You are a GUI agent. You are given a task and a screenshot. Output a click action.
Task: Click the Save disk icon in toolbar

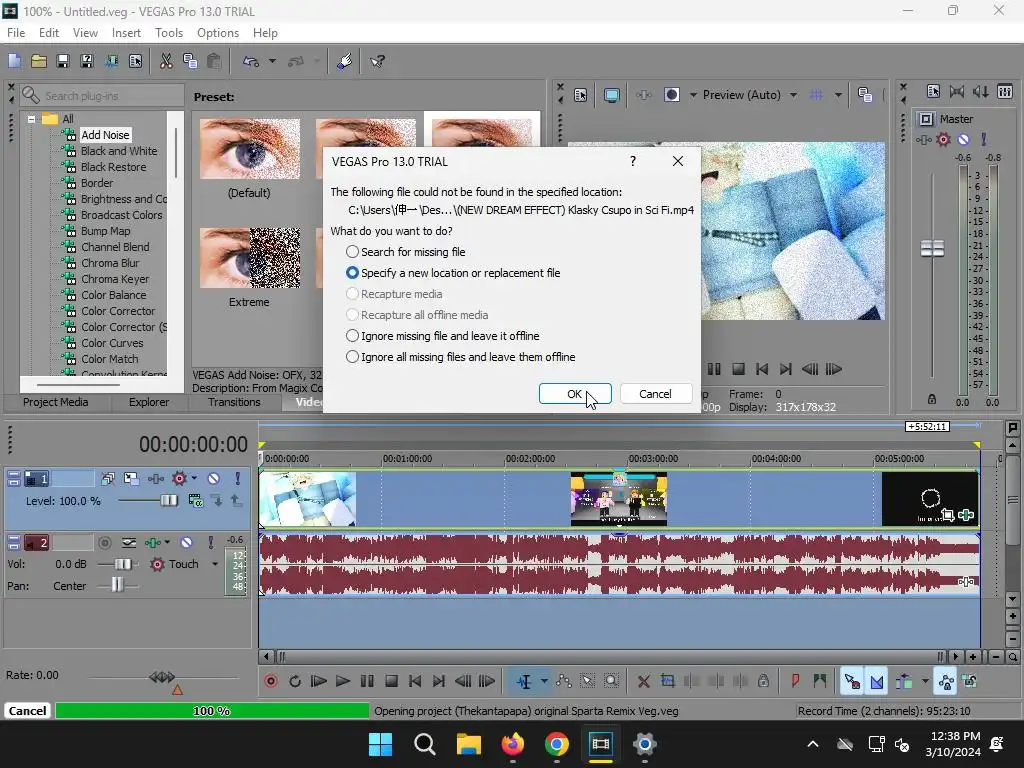click(x=63, y=61)
